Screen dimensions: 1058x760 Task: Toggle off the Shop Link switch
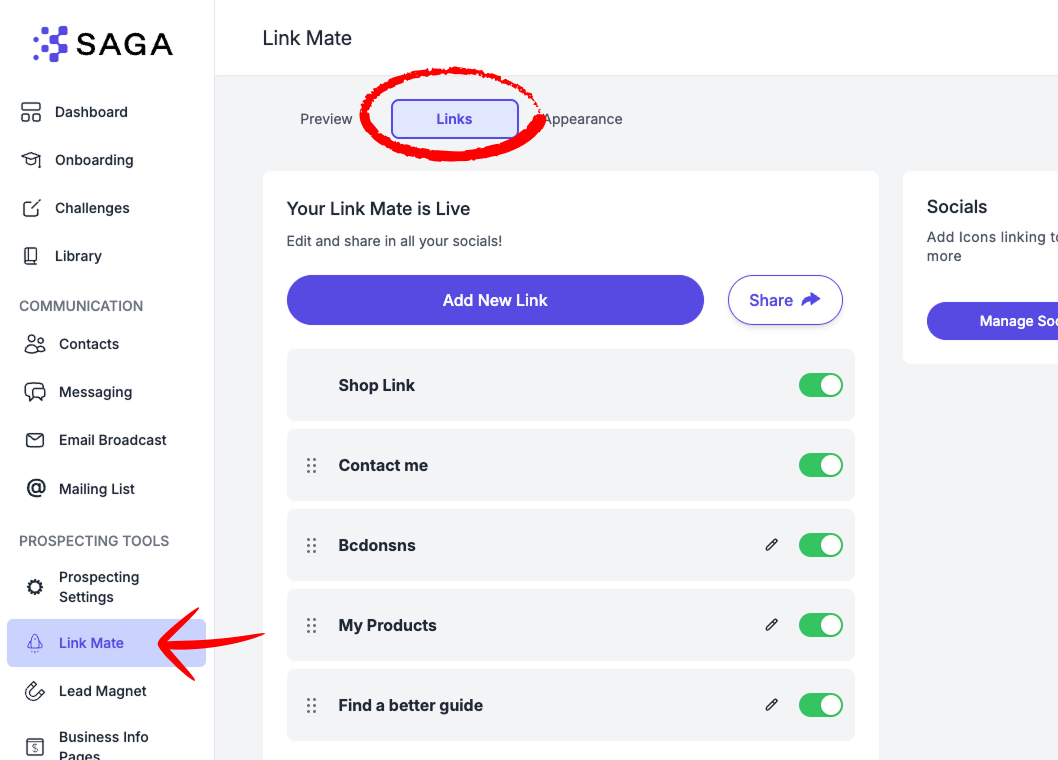pos(820,385)
